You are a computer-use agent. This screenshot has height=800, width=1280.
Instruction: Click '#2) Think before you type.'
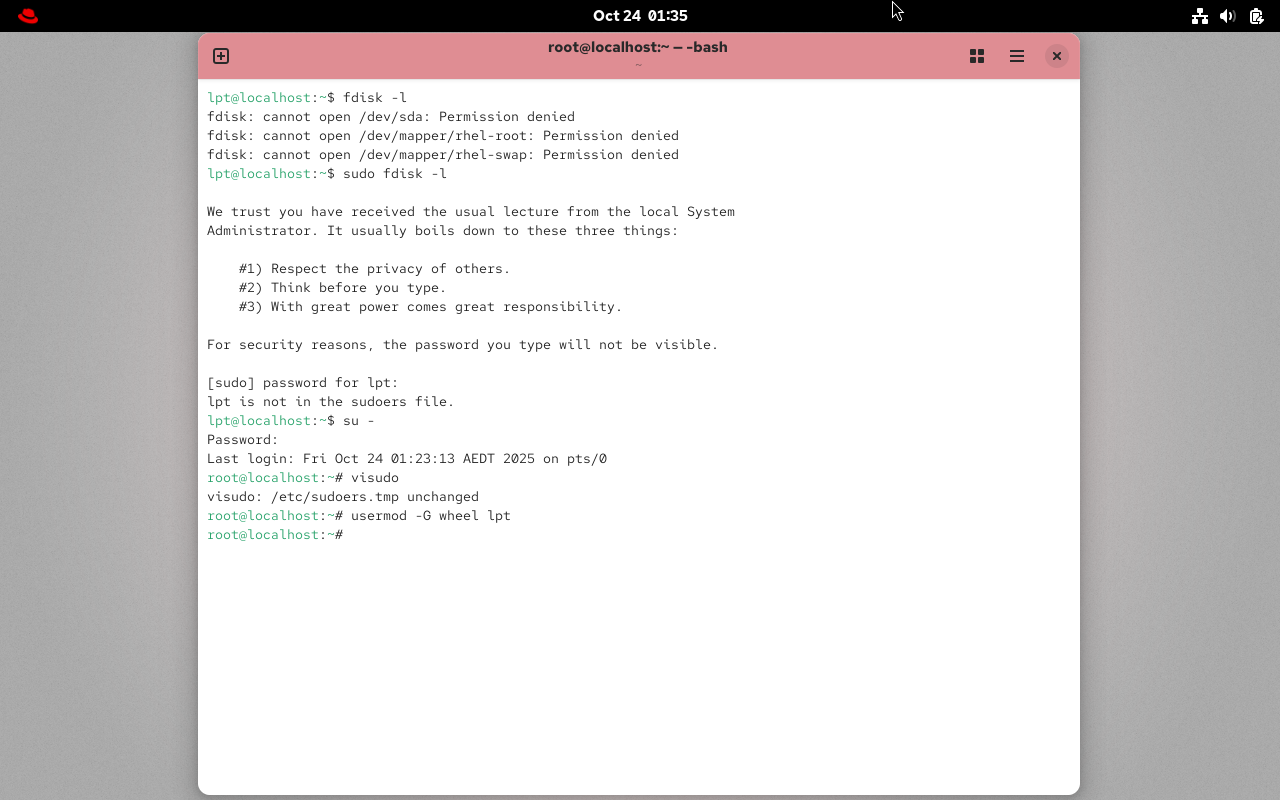coord(343,288)
